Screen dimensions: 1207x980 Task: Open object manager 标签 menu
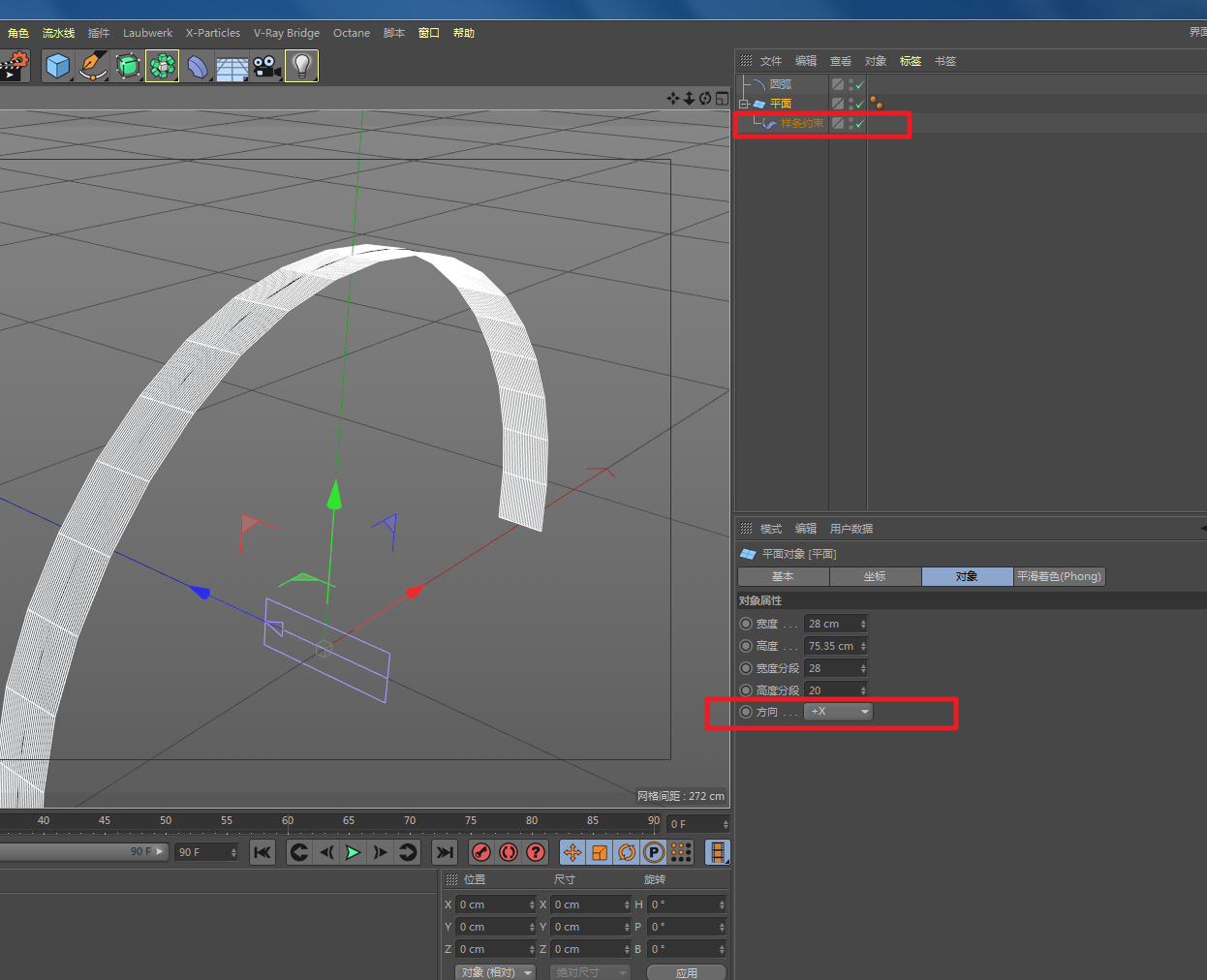click(x=911, y=61)
